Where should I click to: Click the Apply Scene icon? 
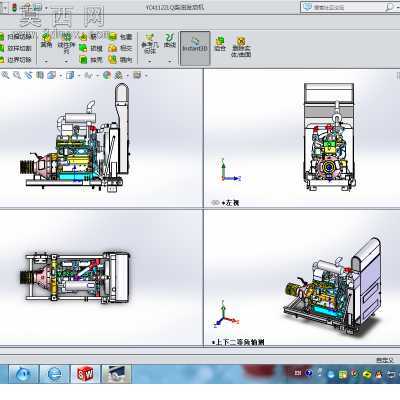(x=118, y=75)
